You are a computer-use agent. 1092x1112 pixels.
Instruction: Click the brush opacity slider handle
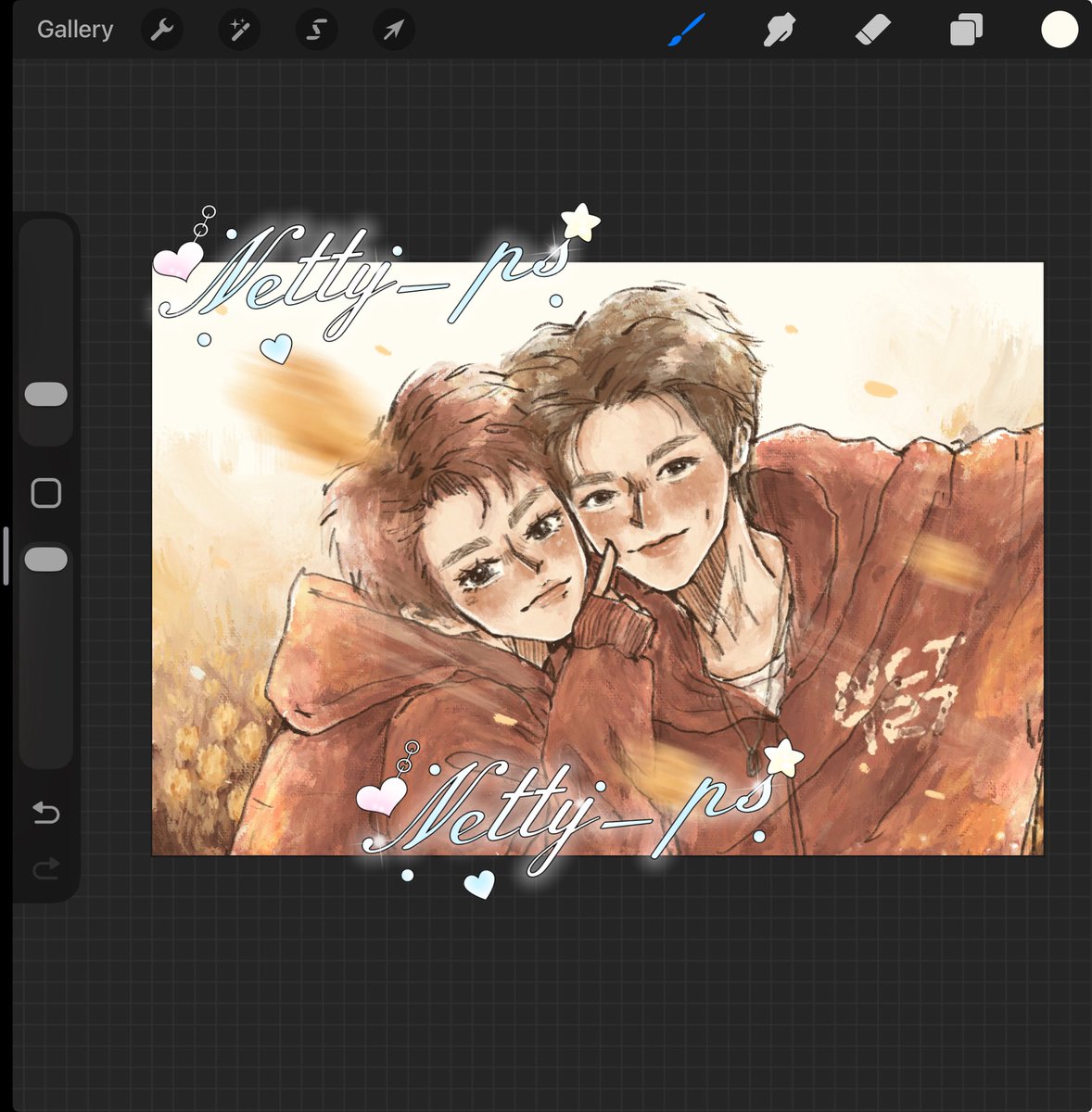(46, 559)
